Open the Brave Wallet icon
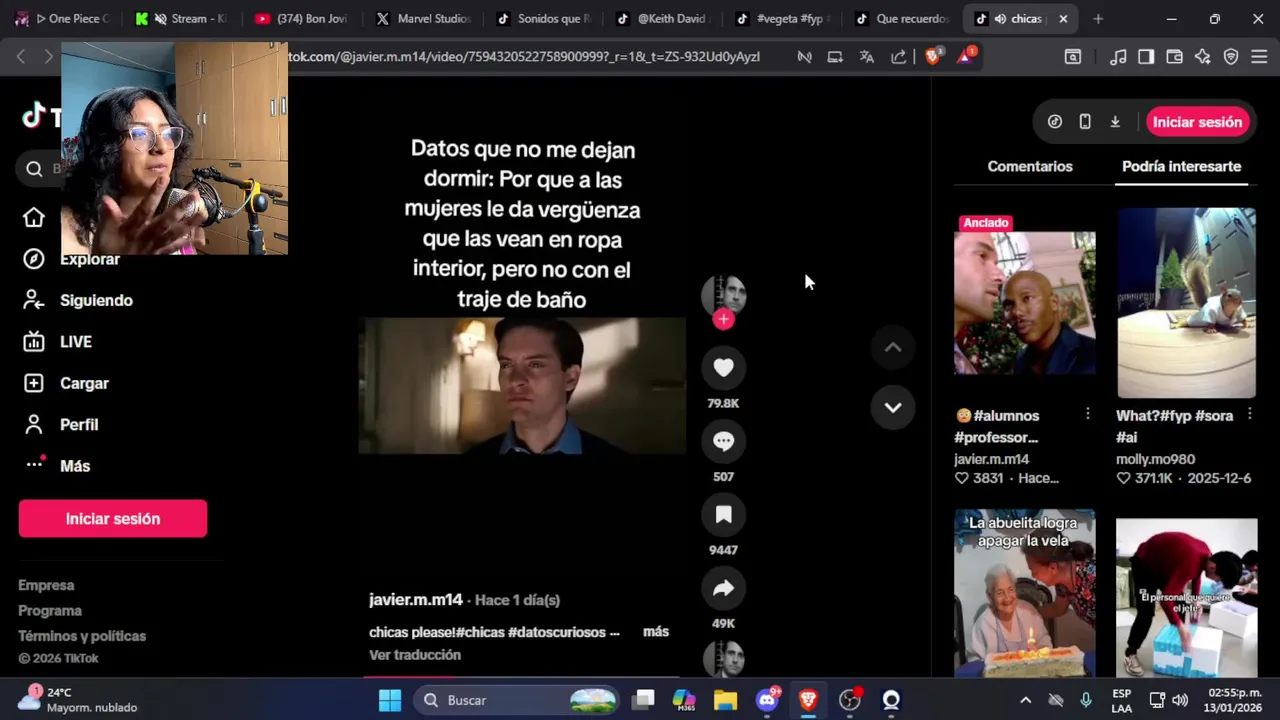Screen dimensions: 1280x720 pyautogui.click(x=1175, y=57)
